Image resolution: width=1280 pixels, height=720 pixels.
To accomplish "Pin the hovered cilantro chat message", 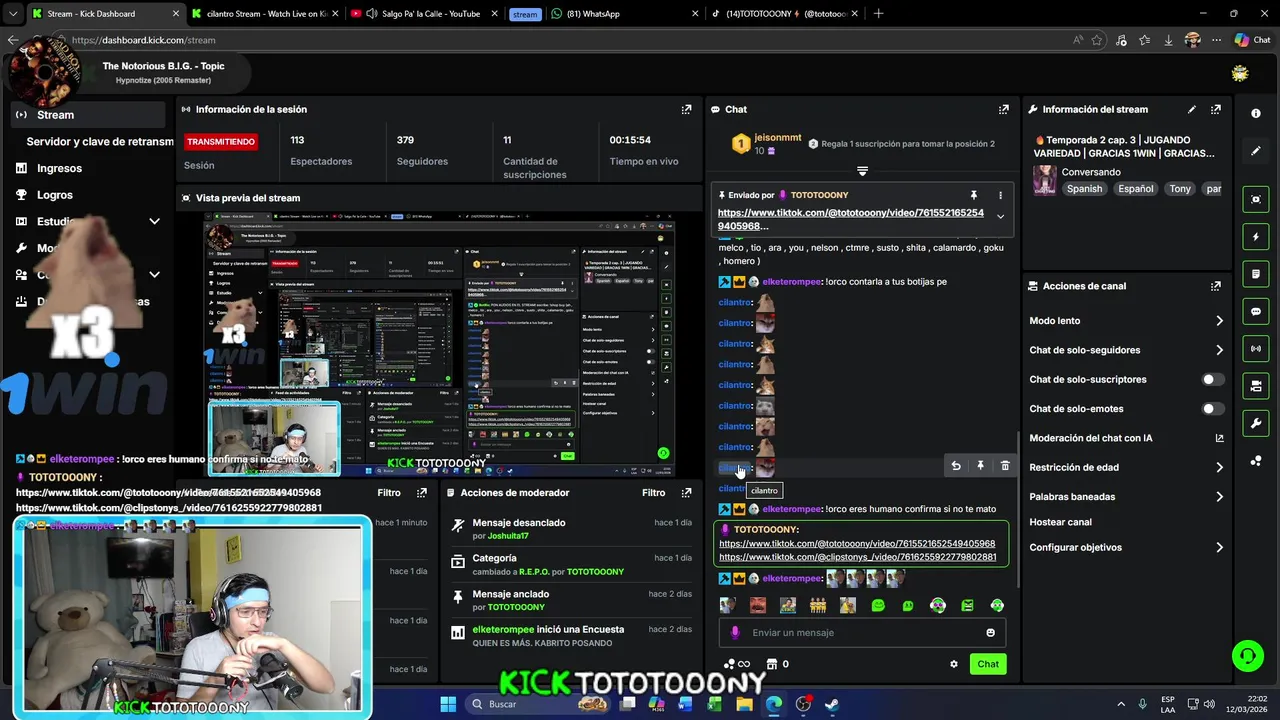I will pyautogui.click(x=980, y=466).
